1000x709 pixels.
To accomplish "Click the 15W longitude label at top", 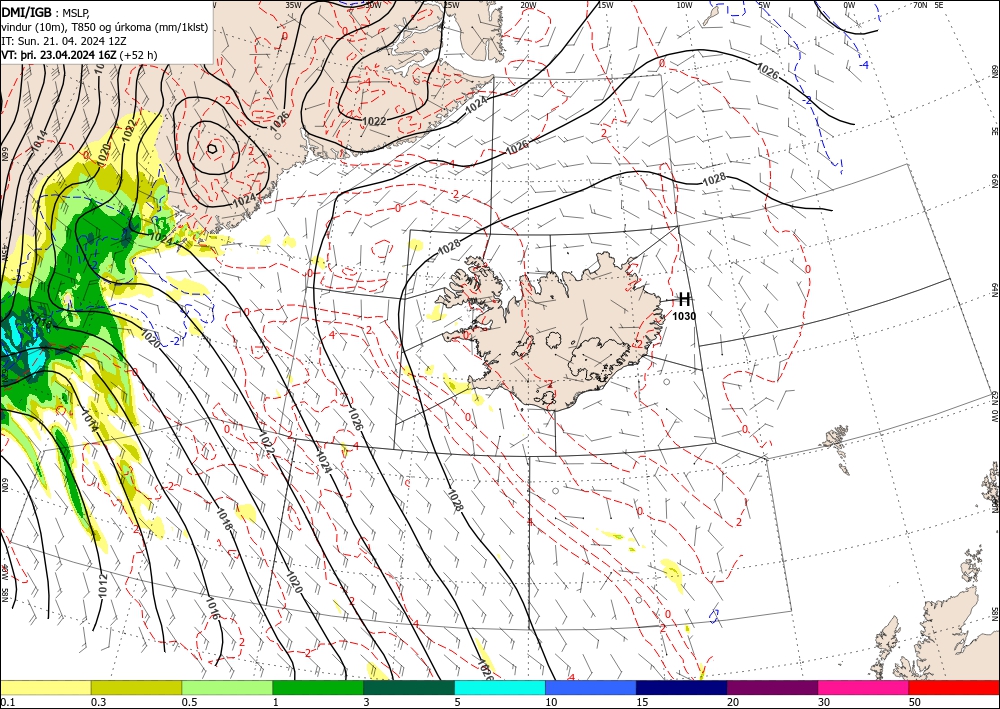I will [x=605, y=5].
